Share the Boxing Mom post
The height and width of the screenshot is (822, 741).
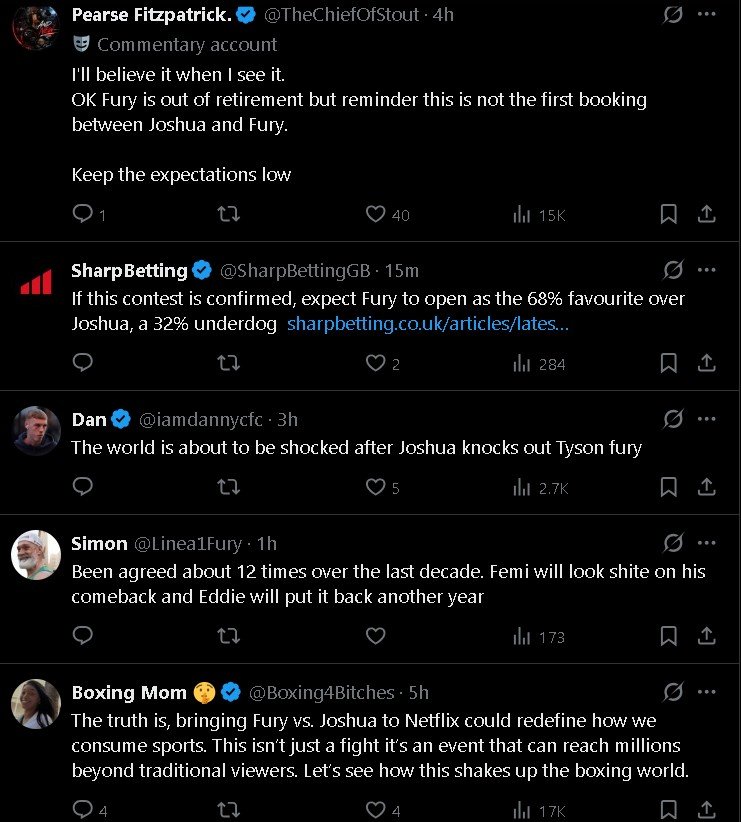[706, 810]
